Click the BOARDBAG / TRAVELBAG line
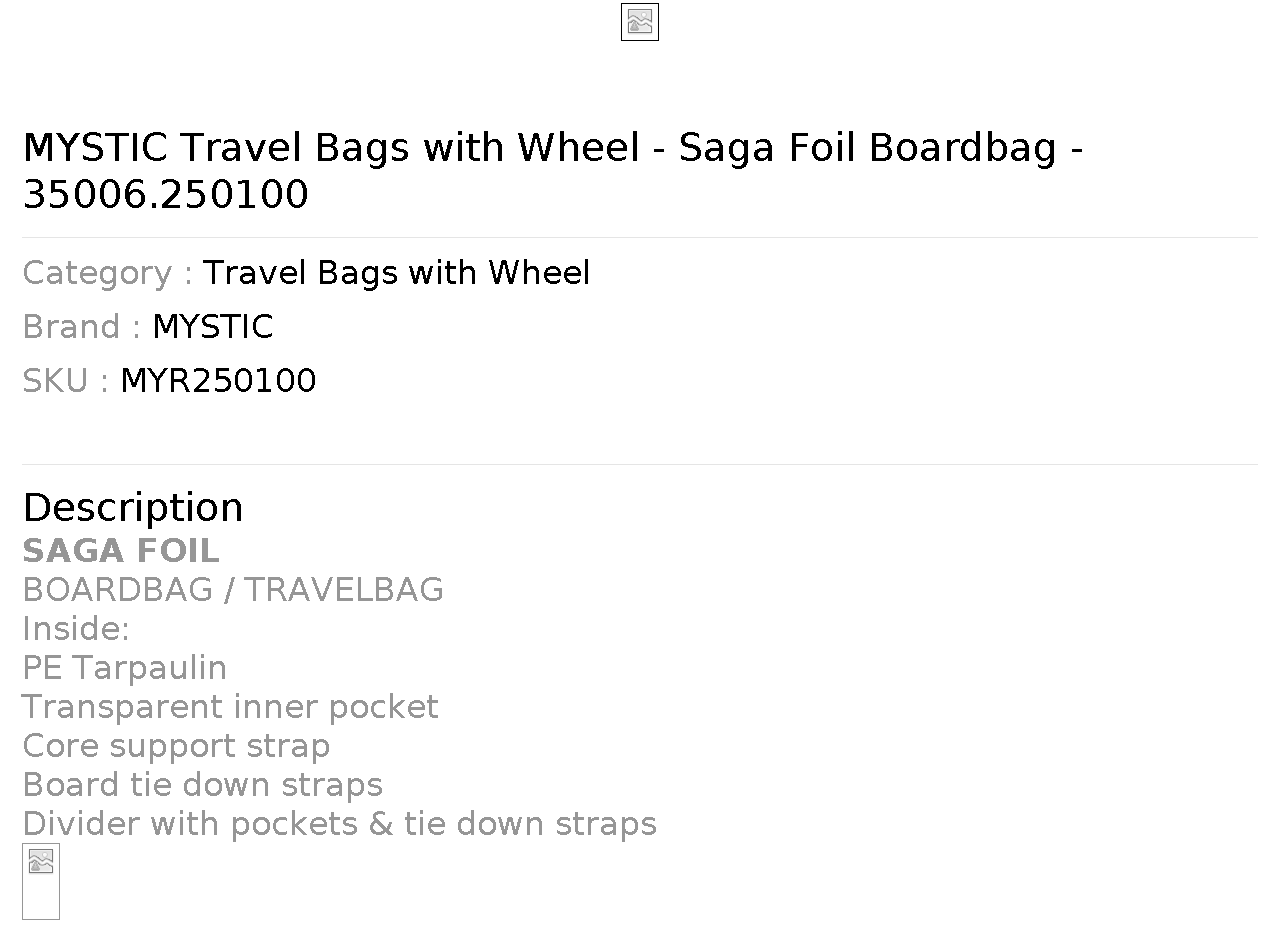The image size is (1280, 942). (233, 590)
